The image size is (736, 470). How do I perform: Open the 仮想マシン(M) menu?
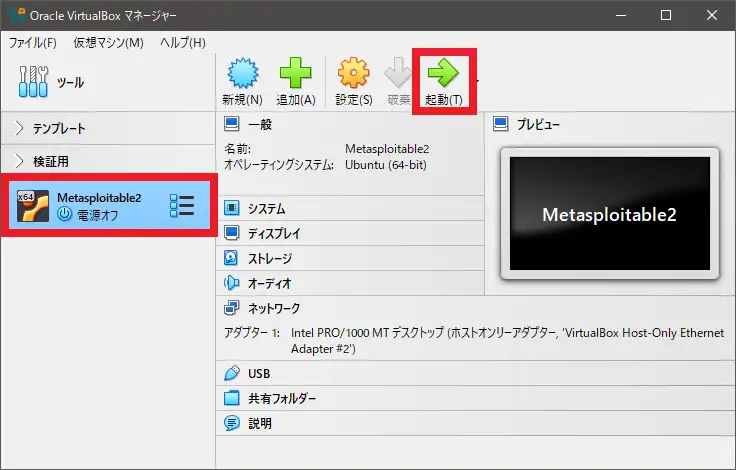(108, 42)
